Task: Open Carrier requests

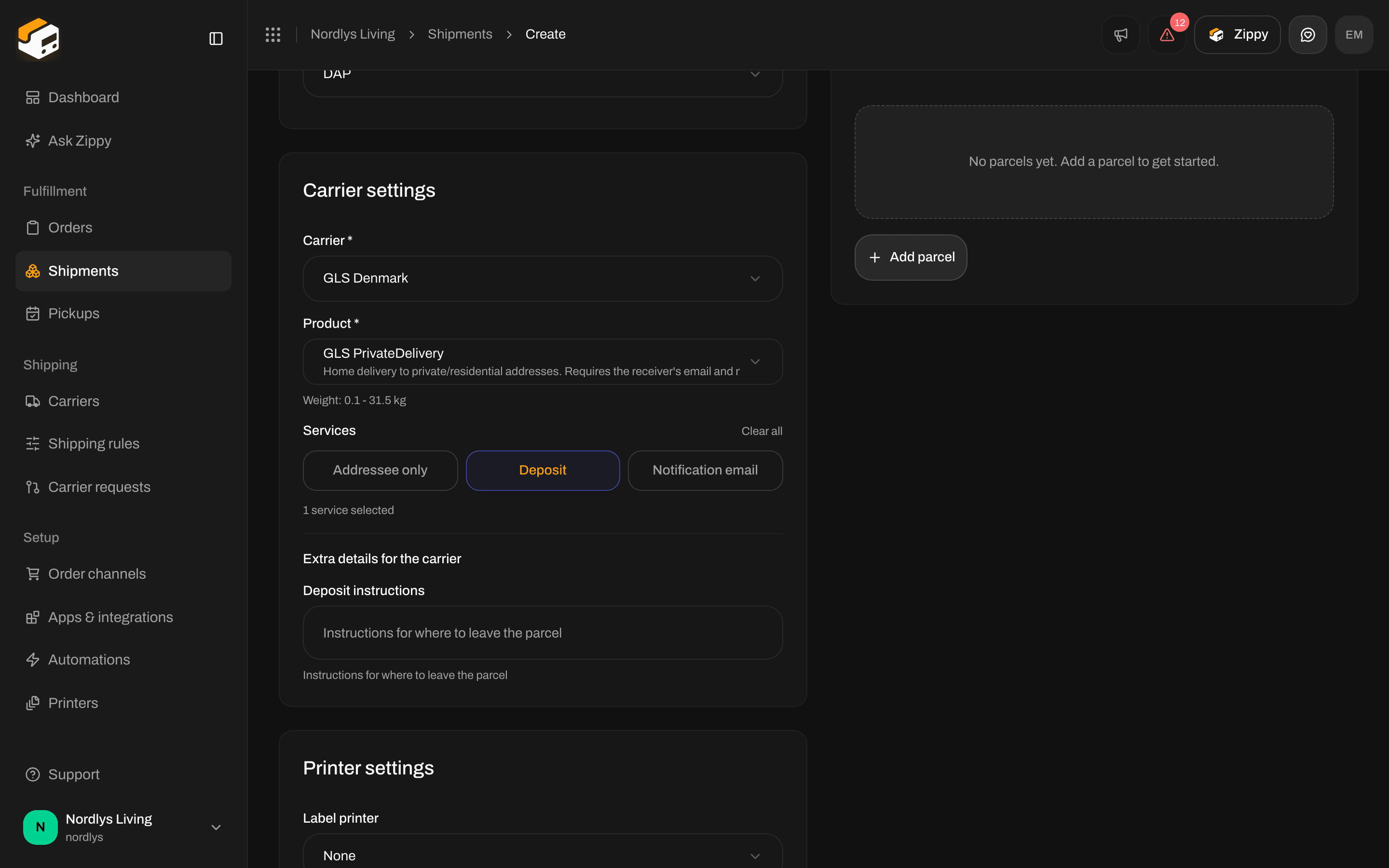Action: coord(123,487)
